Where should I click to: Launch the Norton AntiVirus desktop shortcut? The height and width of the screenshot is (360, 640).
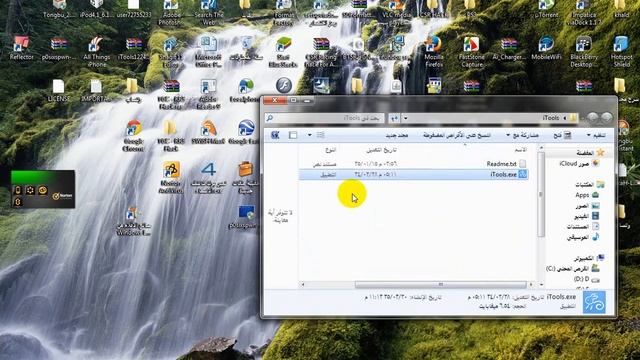point(171,178)
